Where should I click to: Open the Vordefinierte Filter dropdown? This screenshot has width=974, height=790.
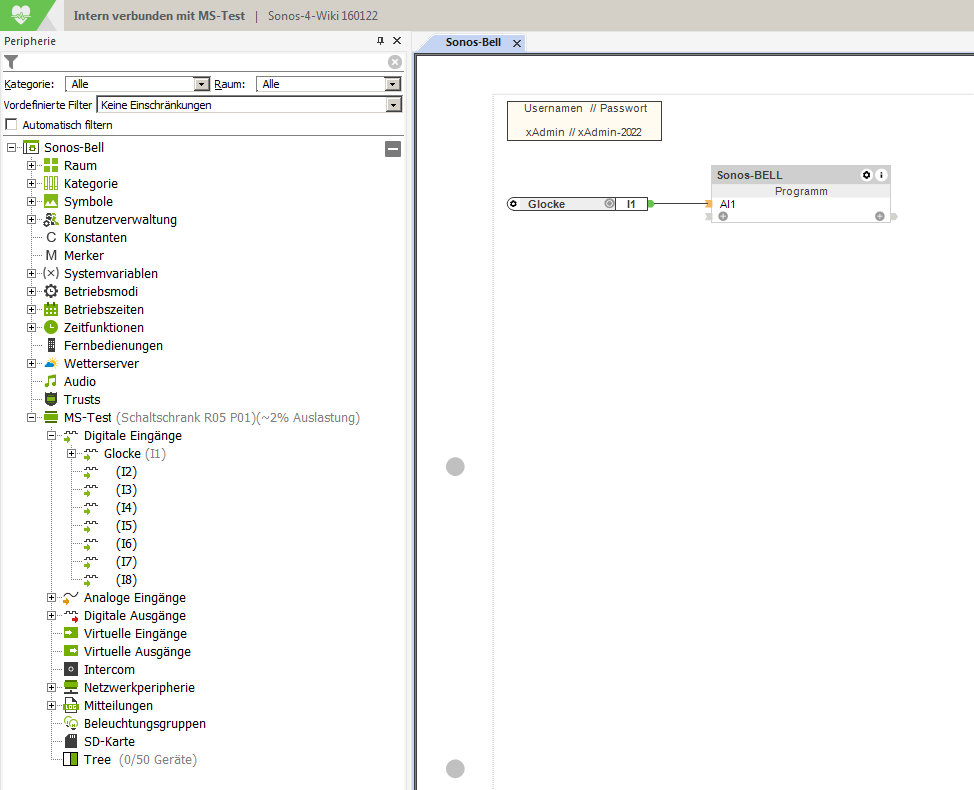(x=393, y=105)
